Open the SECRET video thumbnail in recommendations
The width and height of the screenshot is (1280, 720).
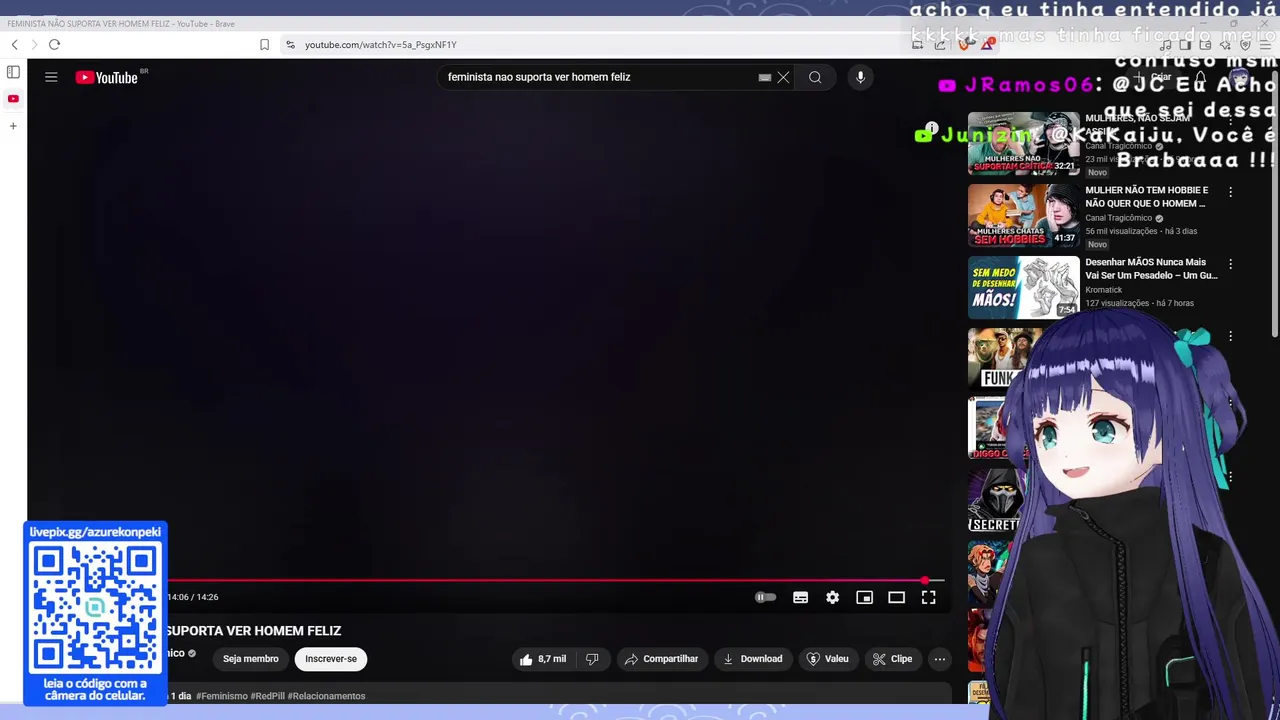(x=994, y=500)
